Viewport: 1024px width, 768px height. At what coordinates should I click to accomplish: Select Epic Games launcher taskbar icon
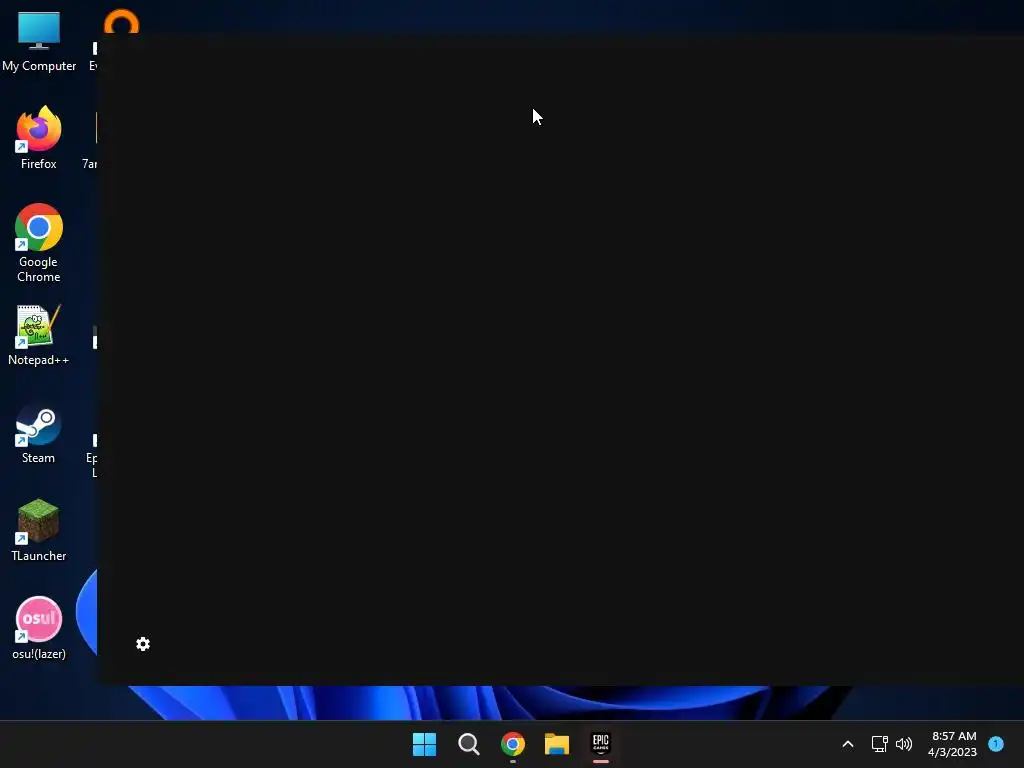(601, 744)
